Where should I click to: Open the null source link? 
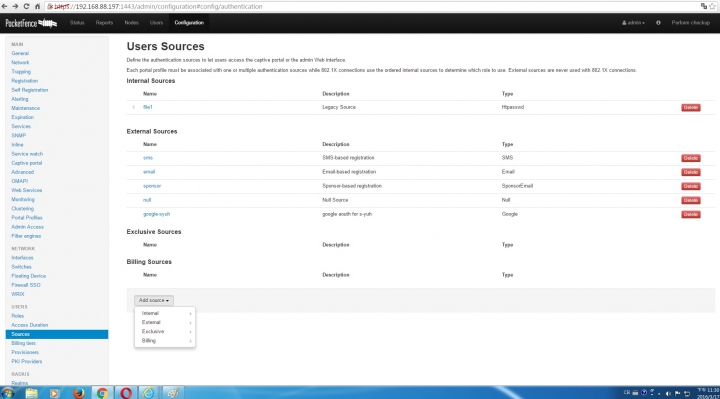147,200
